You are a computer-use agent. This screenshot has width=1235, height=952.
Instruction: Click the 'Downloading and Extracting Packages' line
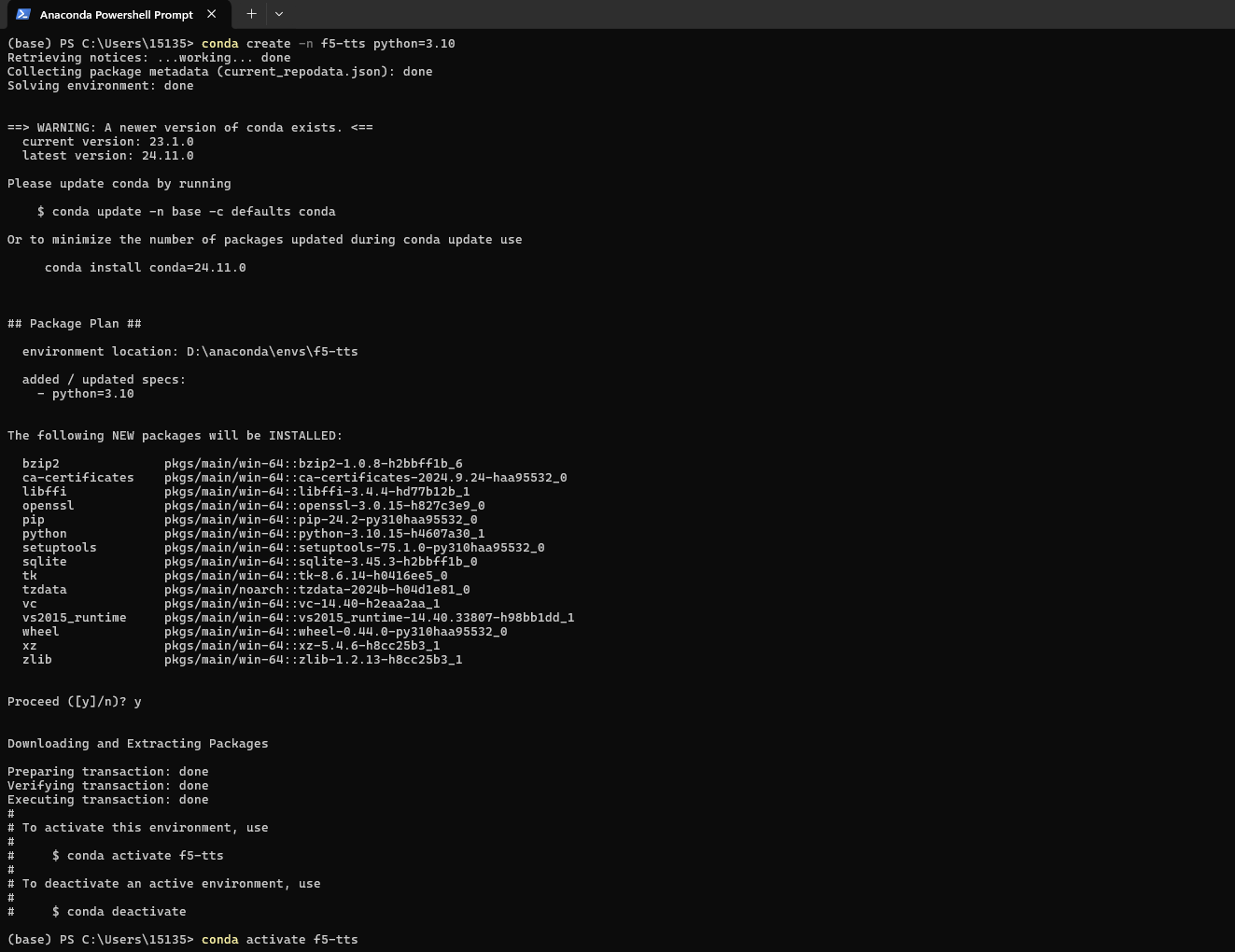138,744
